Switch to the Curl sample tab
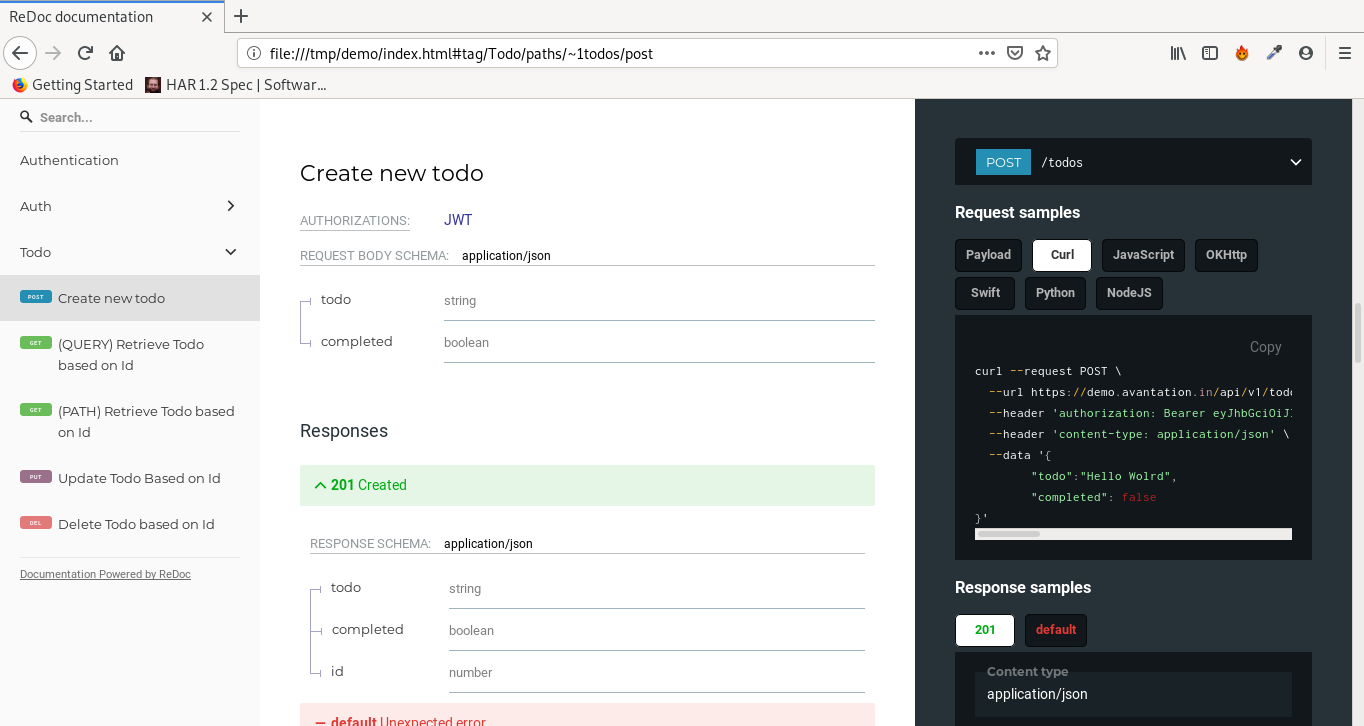This screenshot has width=1364, height=726. click(x=1062, y=255)
